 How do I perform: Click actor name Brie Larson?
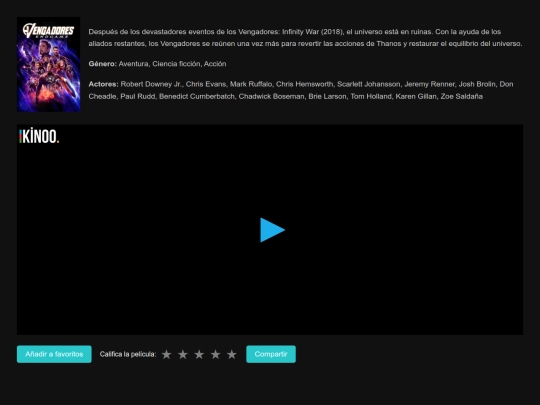click(327, 96)
